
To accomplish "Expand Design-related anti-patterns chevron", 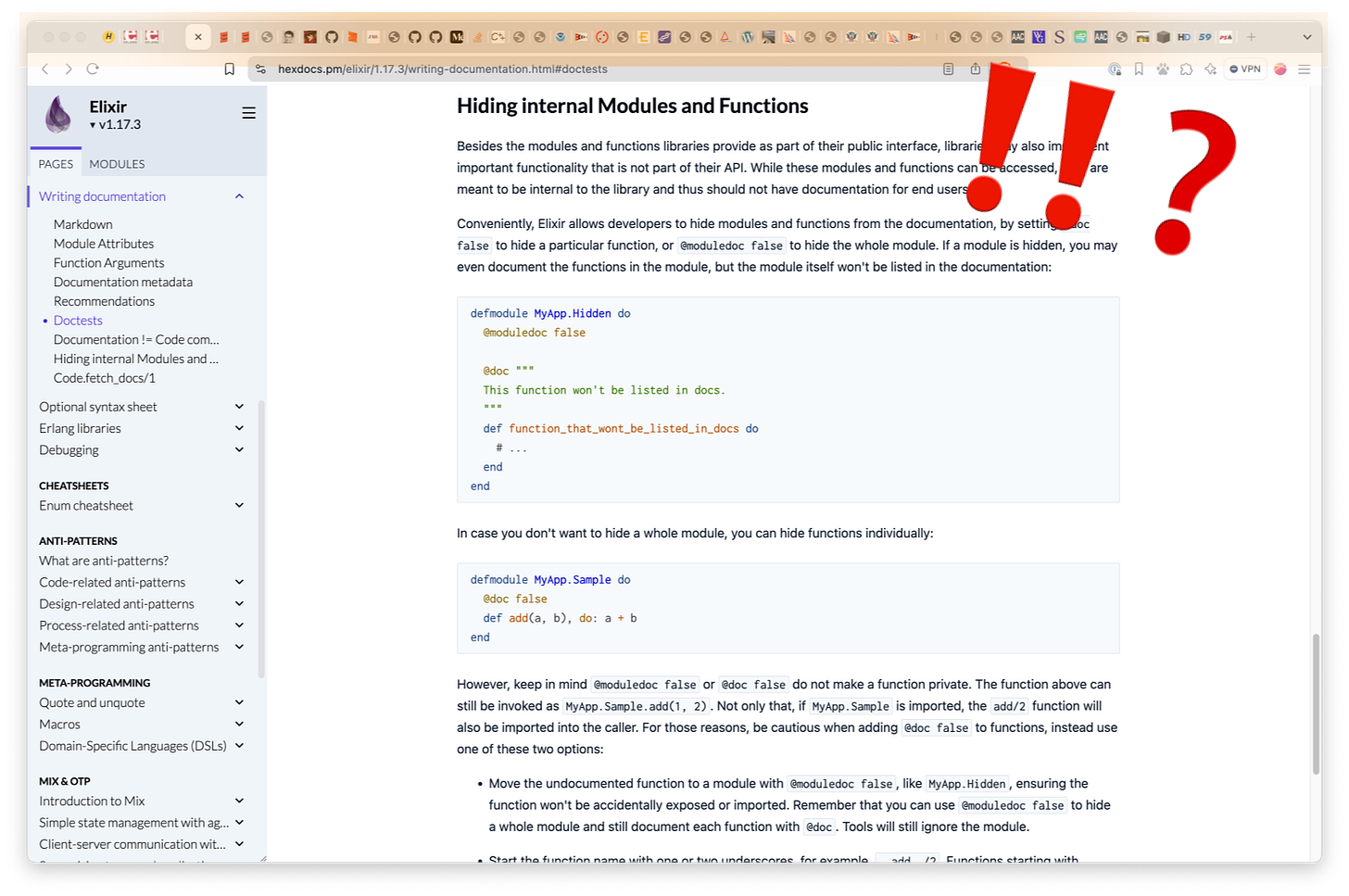I will point(239,604).
